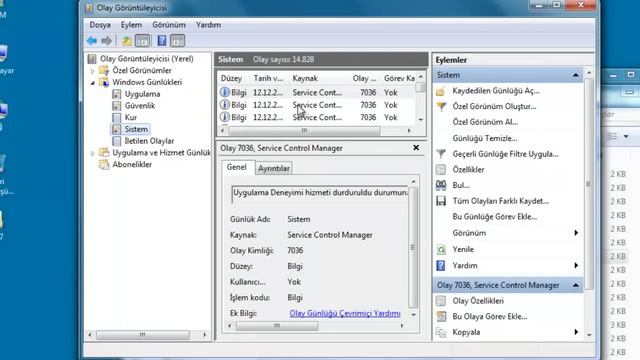640x360 pixels.
Task: Open the Dosya menu
Action: click(x=100, y=25)
